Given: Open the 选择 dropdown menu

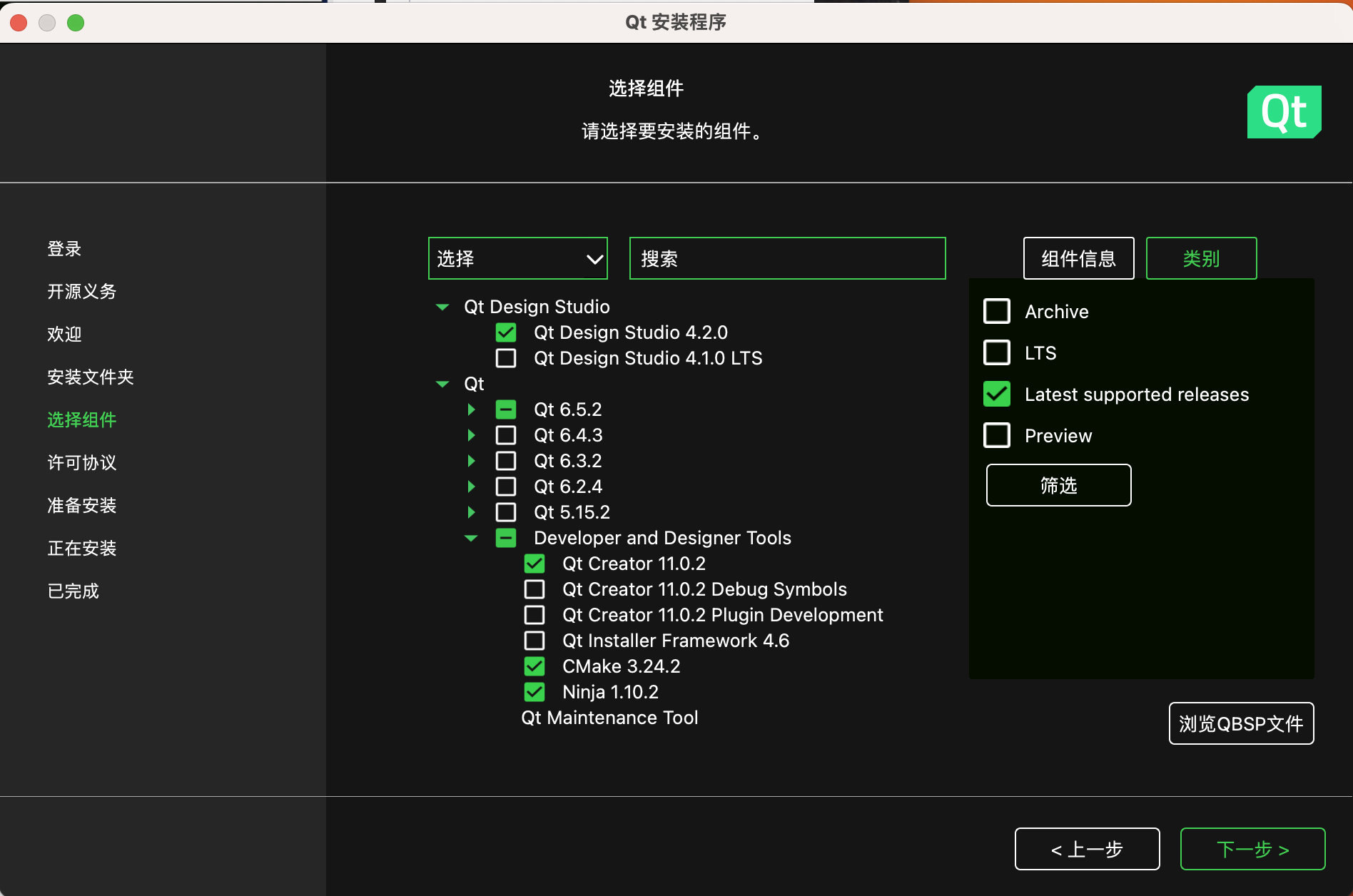Looking at the screenshot, I should (518, 258).
